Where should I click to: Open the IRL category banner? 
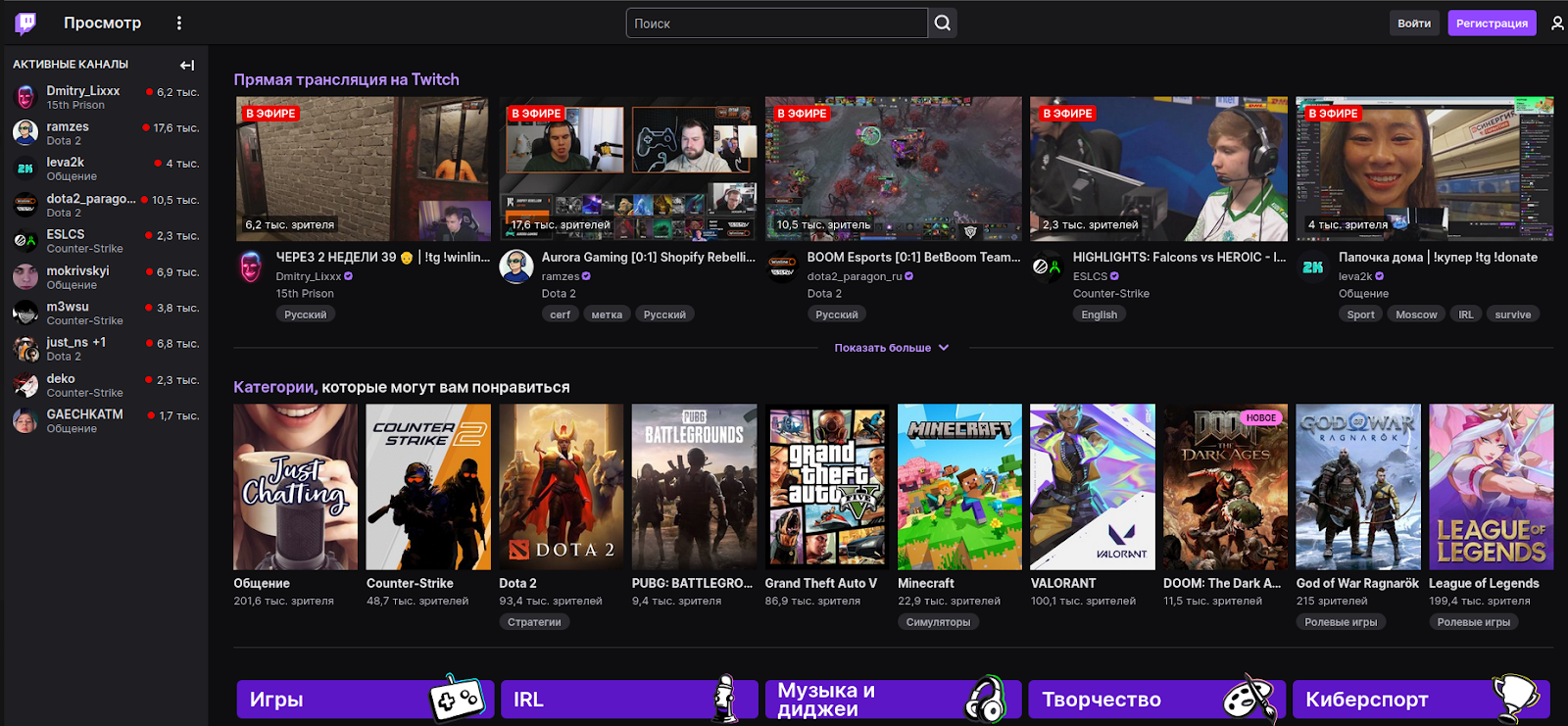629,700
